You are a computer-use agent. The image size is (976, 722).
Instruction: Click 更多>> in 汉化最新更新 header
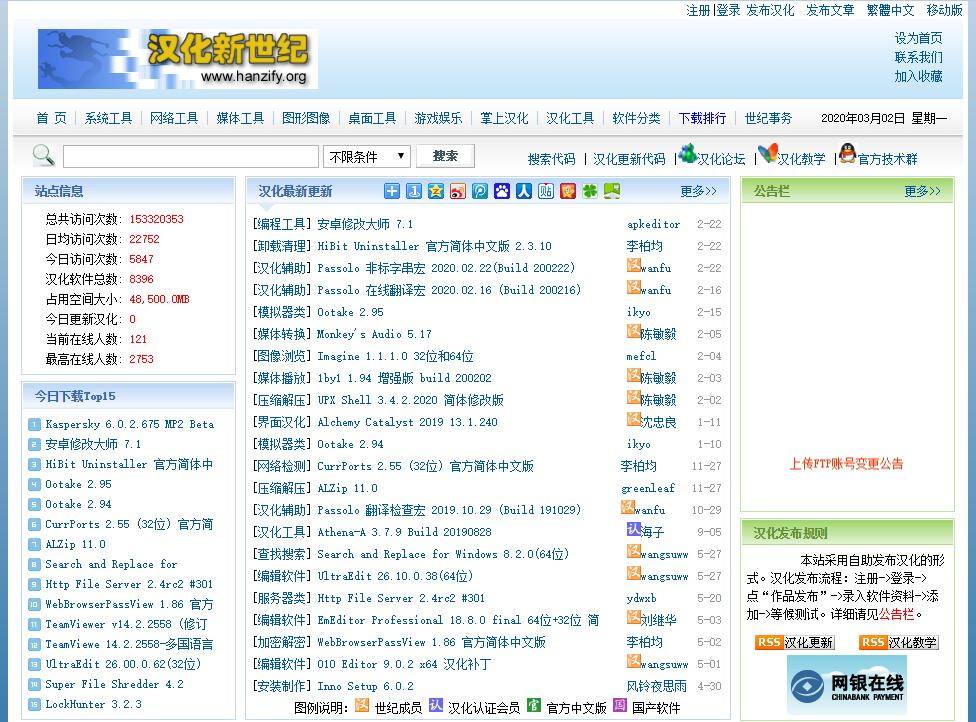point(698,191)
